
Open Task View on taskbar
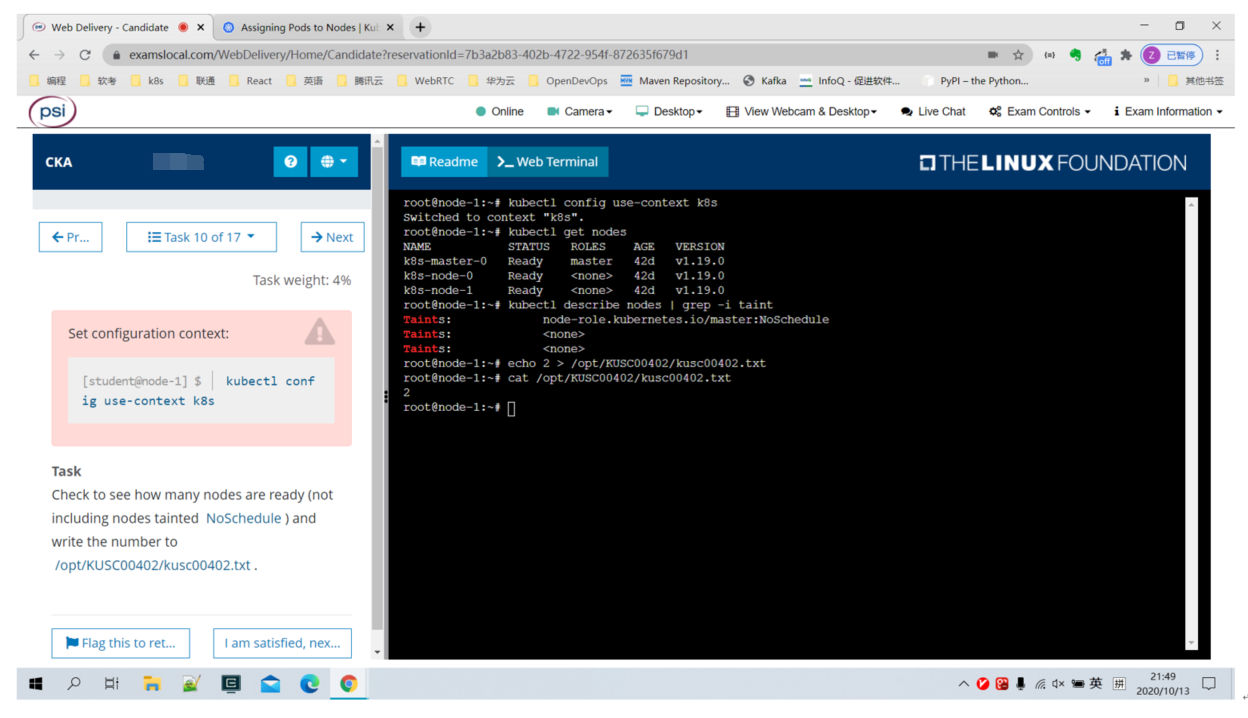pyautogui.click(x=112, y=684)
